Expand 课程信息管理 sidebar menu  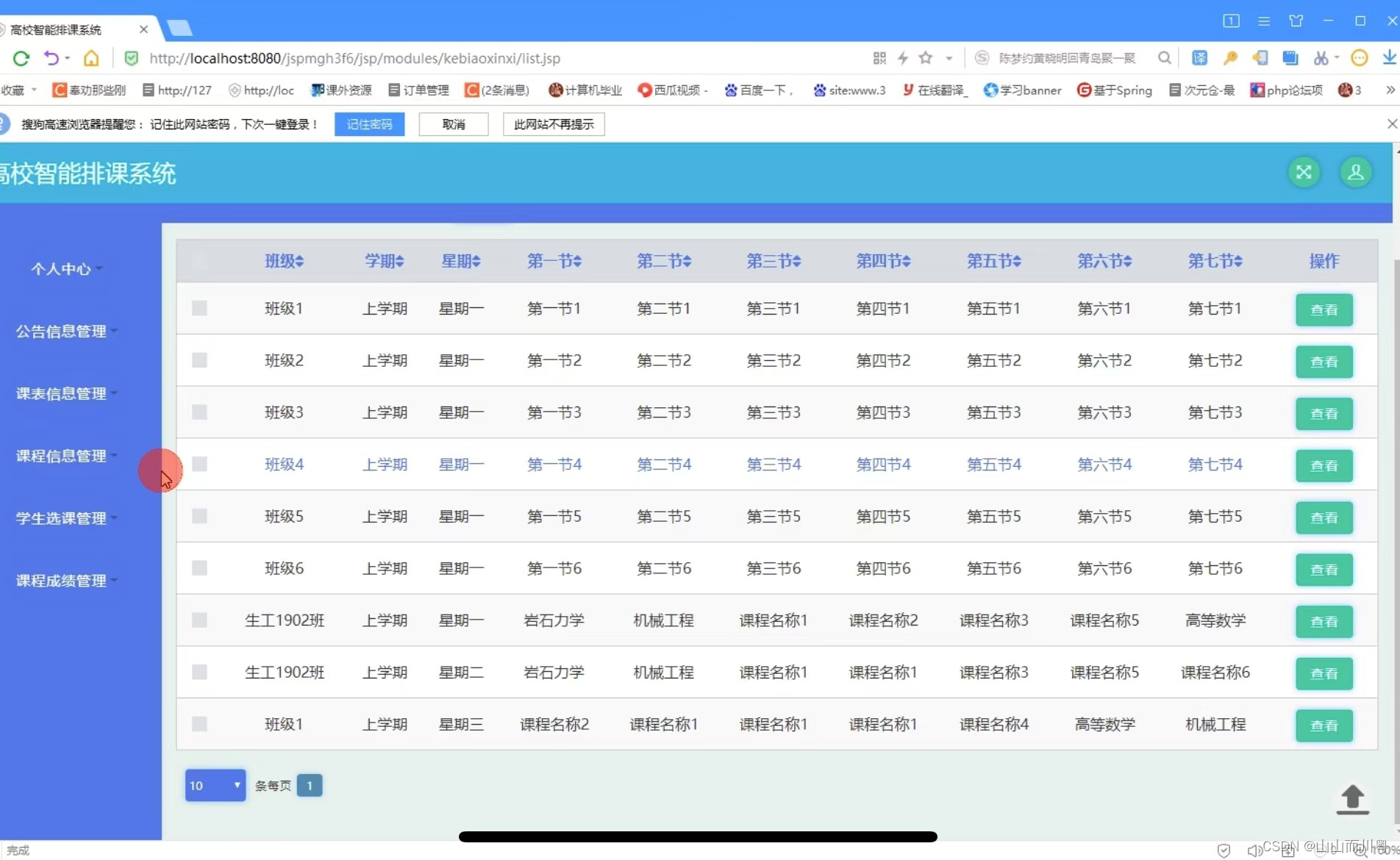[x=66, y=456]
